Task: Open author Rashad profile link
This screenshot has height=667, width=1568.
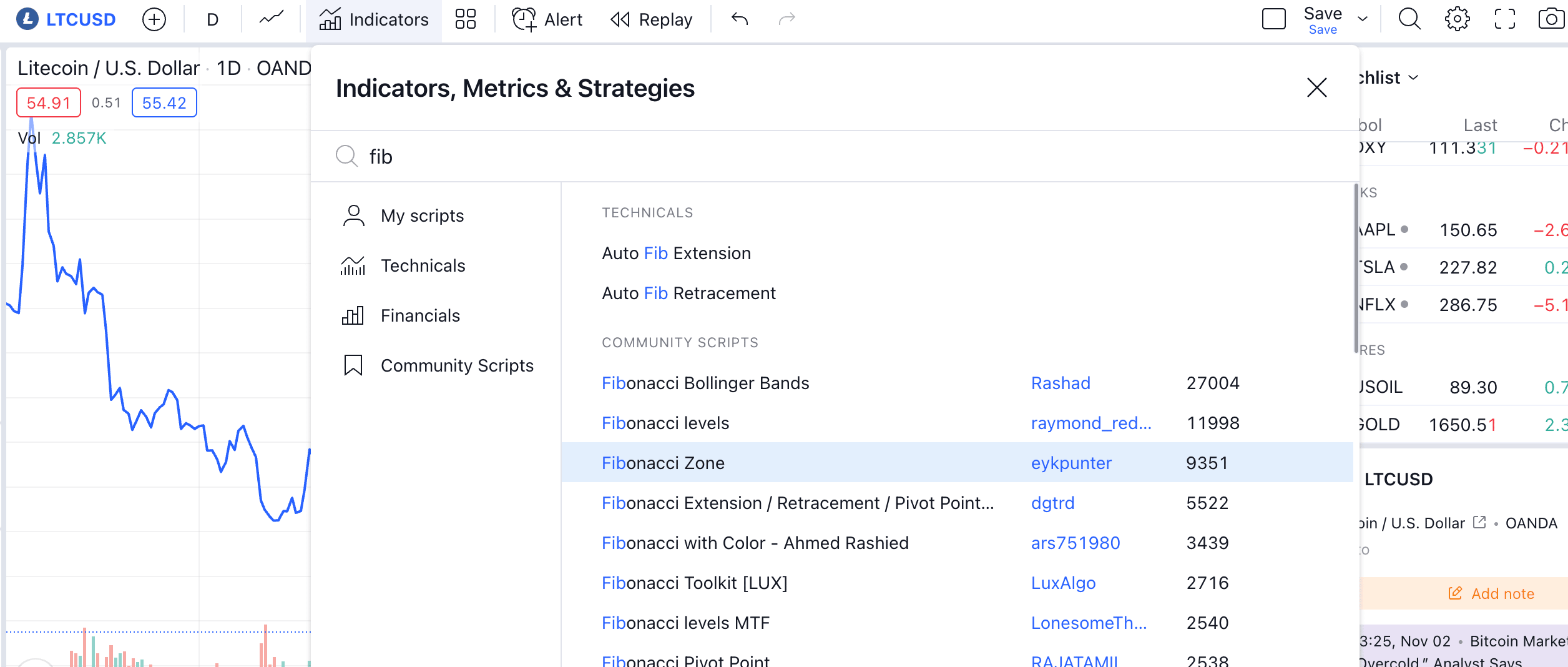Action: click(x=1061, y=383)
